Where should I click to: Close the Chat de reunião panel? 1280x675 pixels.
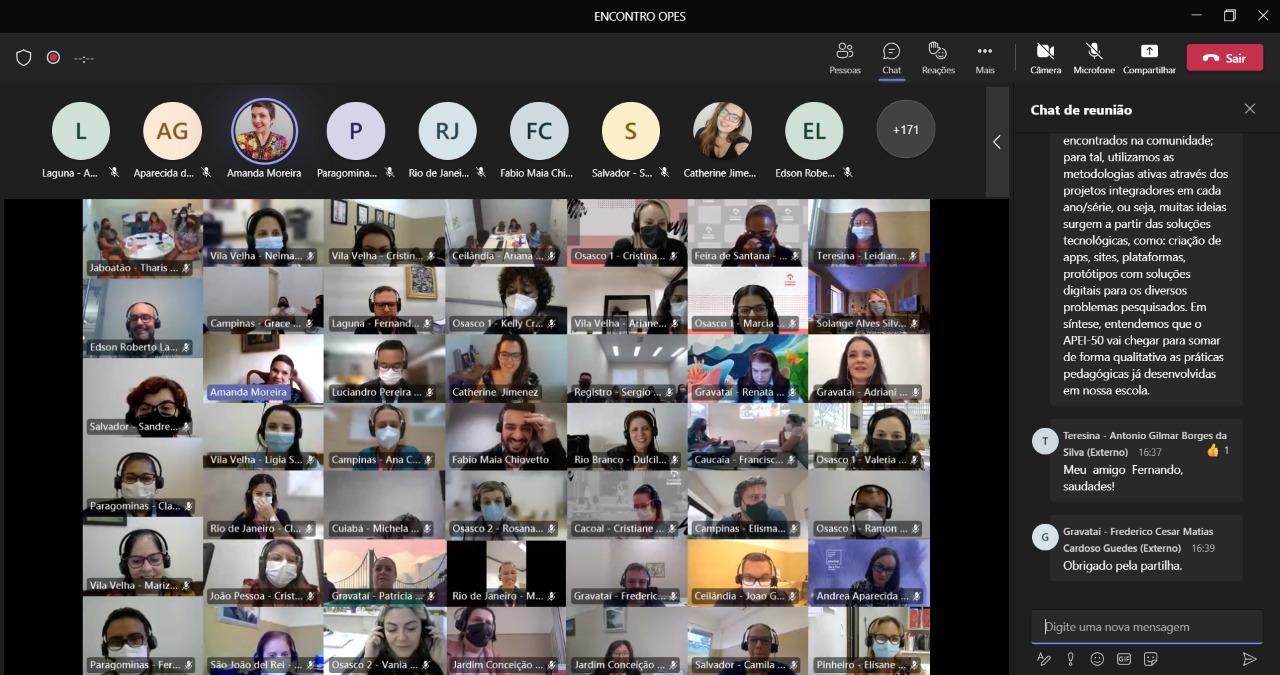(1249, 109)
